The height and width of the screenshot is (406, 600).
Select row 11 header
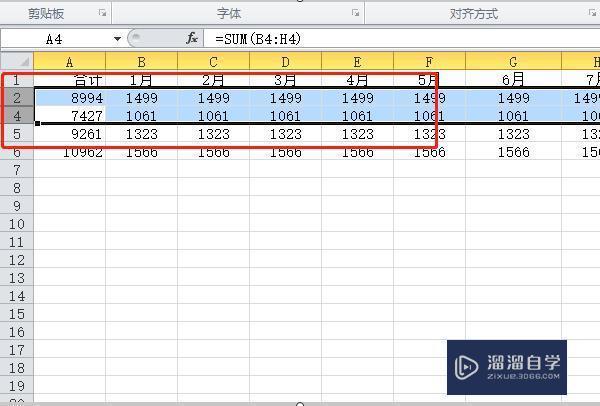point(17,241)
